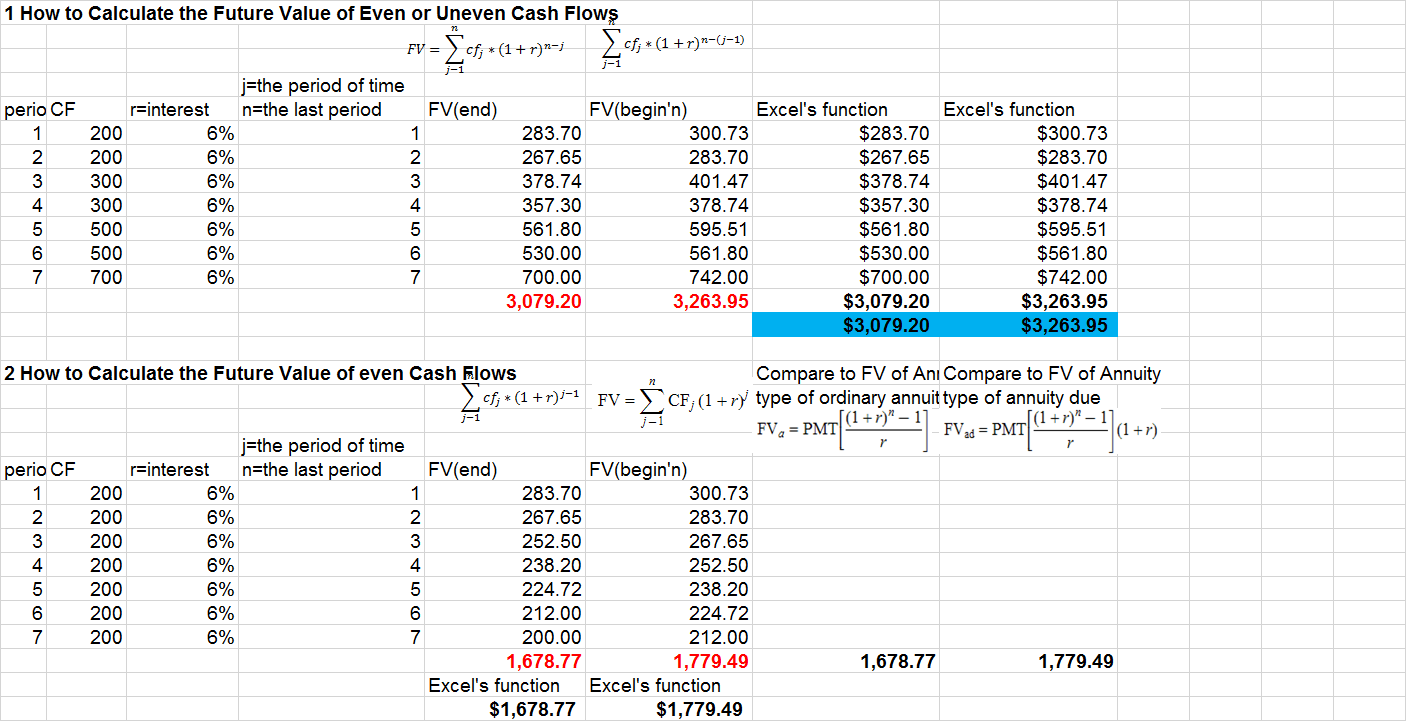The image size is (1406, 721).
Task: Click the red total 1,678.77 cell
Action: (x=545, y=661)
